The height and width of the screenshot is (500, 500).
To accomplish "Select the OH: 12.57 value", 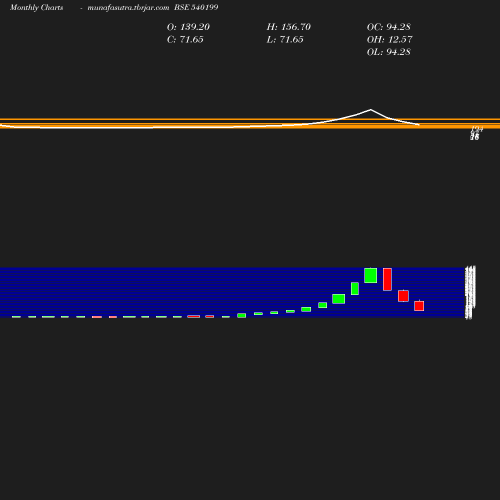I will [x=390, y=40].
